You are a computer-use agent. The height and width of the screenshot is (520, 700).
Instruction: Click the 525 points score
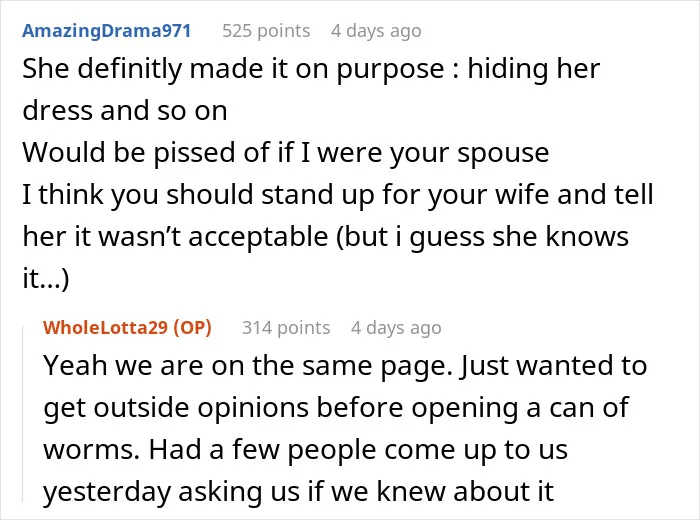tap(266, 31)
